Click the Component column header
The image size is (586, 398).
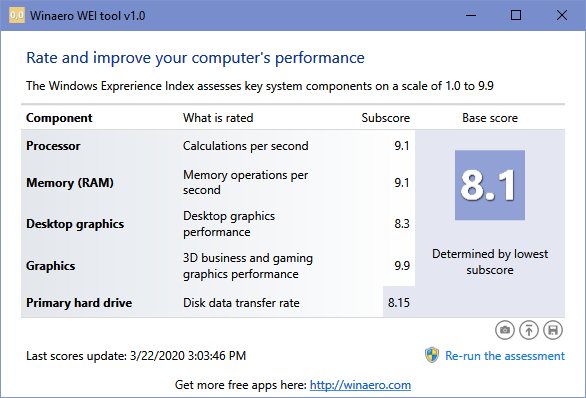point(59,118)
